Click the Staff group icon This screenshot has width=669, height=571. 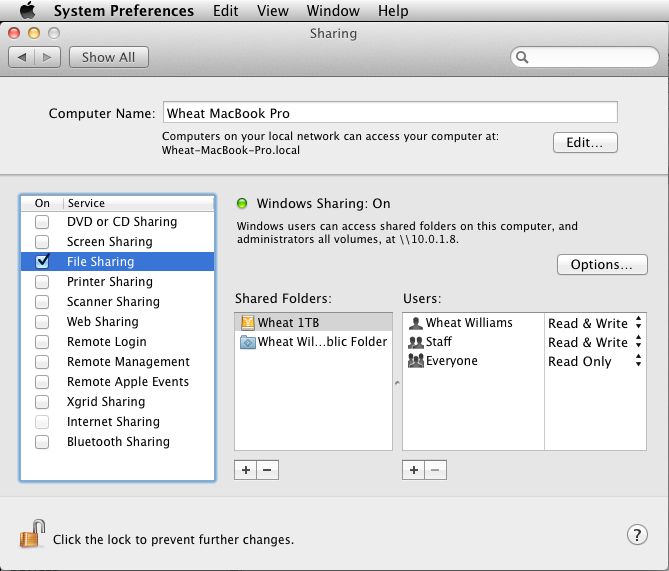pos(416,342)
